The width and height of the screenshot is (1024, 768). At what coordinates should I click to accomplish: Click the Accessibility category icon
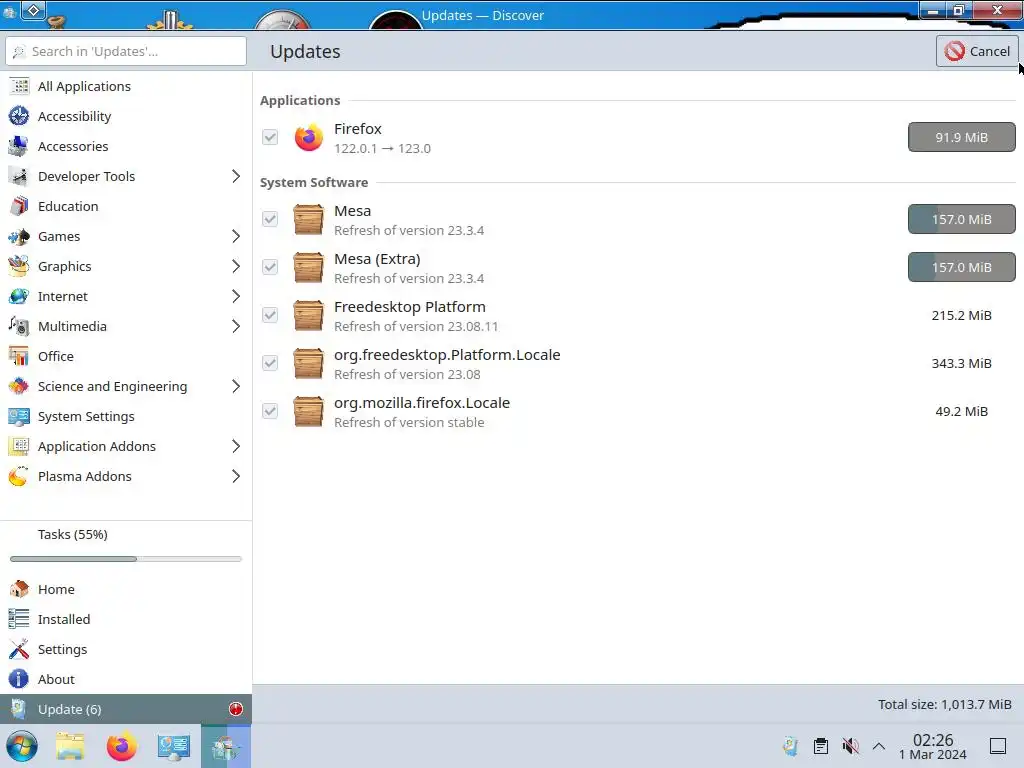pyautogui.click(x=19, y=116)
